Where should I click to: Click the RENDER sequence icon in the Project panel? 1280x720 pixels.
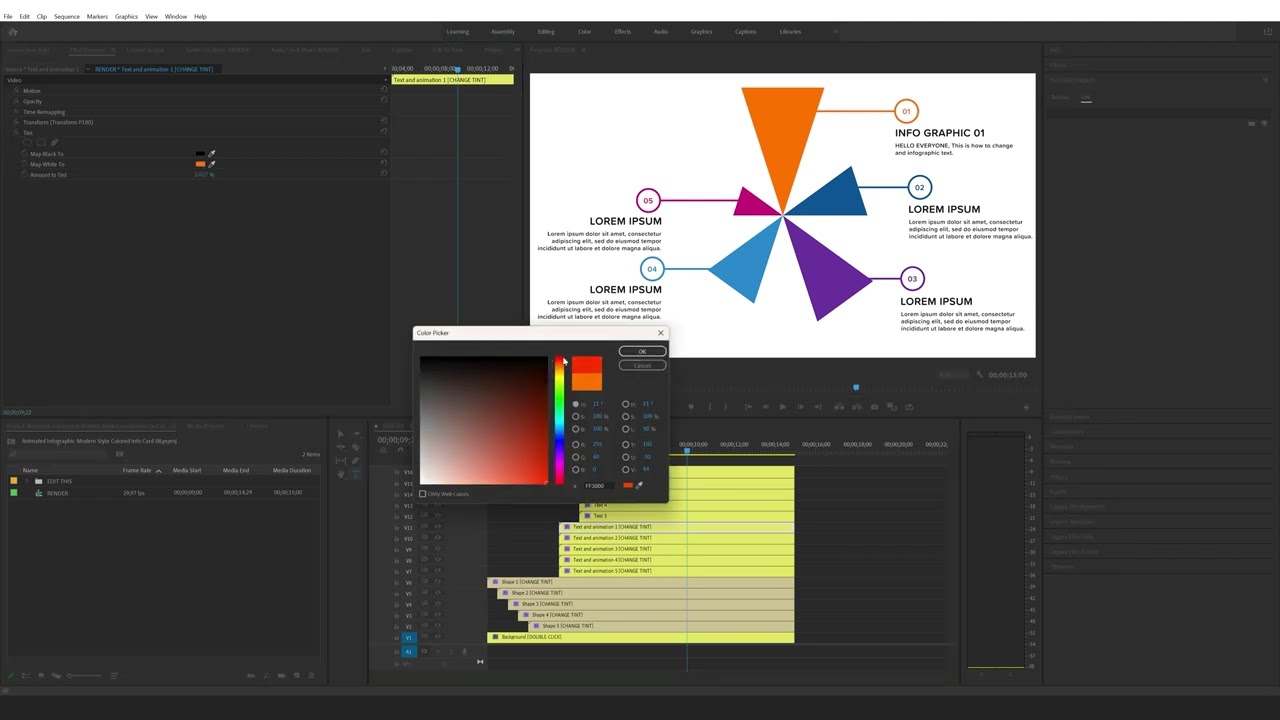tap(39, 493)
